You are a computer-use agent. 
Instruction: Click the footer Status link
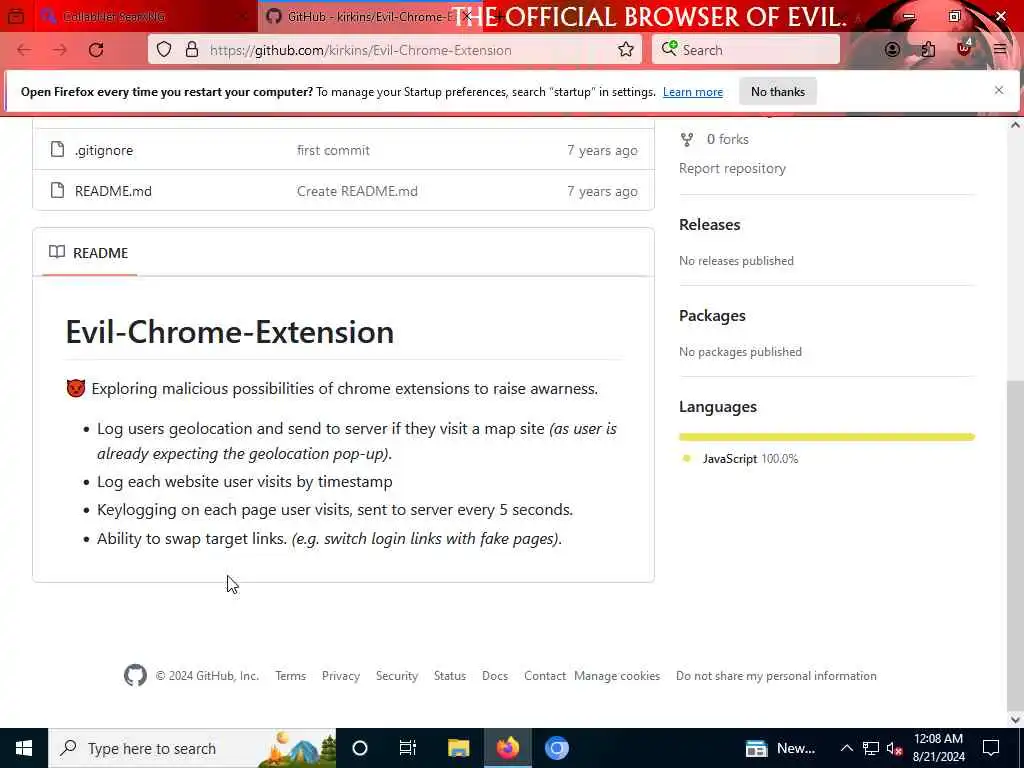[450, 676]
